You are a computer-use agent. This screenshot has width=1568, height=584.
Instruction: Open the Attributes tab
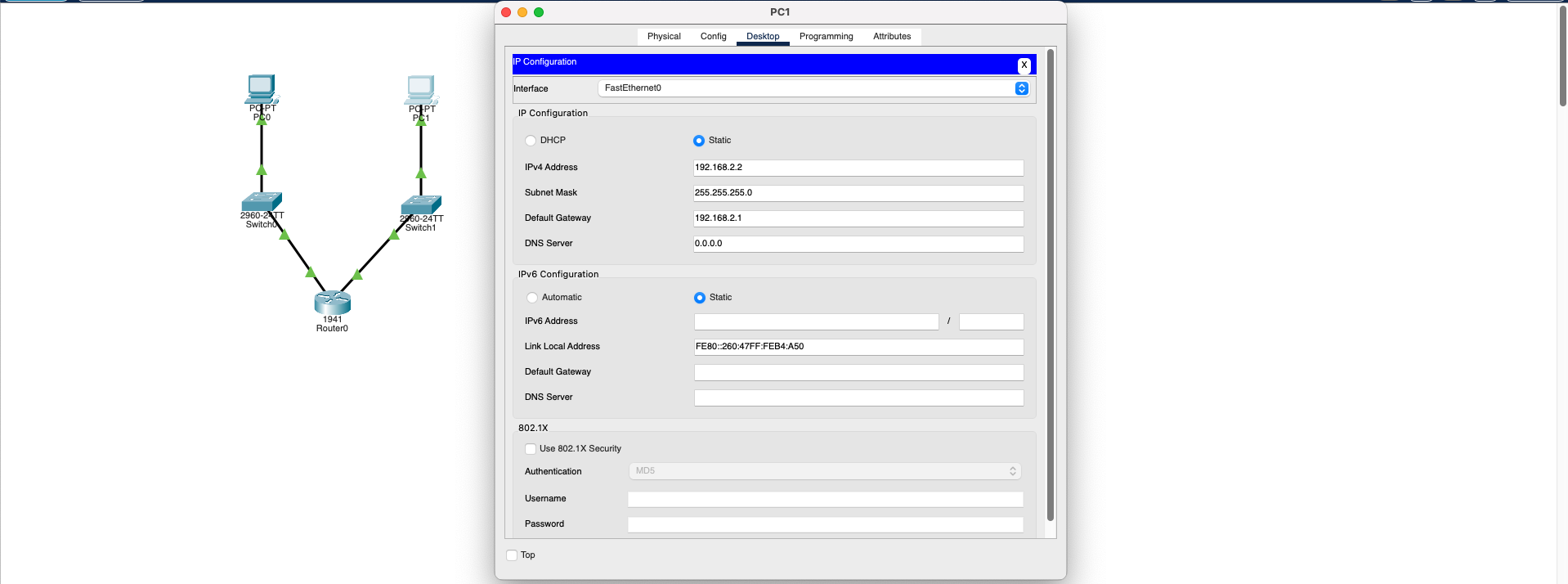click(892, 37)
